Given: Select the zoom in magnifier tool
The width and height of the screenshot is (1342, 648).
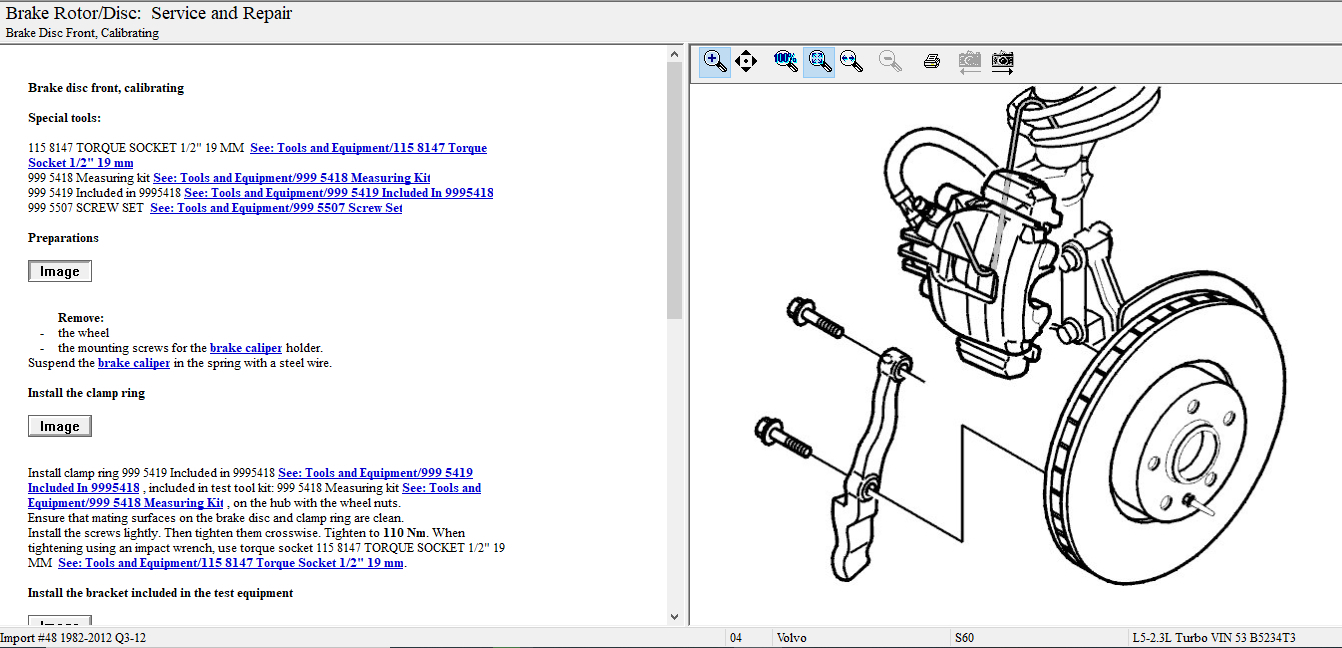Looking at the screenshot, I should click(715, 61).
